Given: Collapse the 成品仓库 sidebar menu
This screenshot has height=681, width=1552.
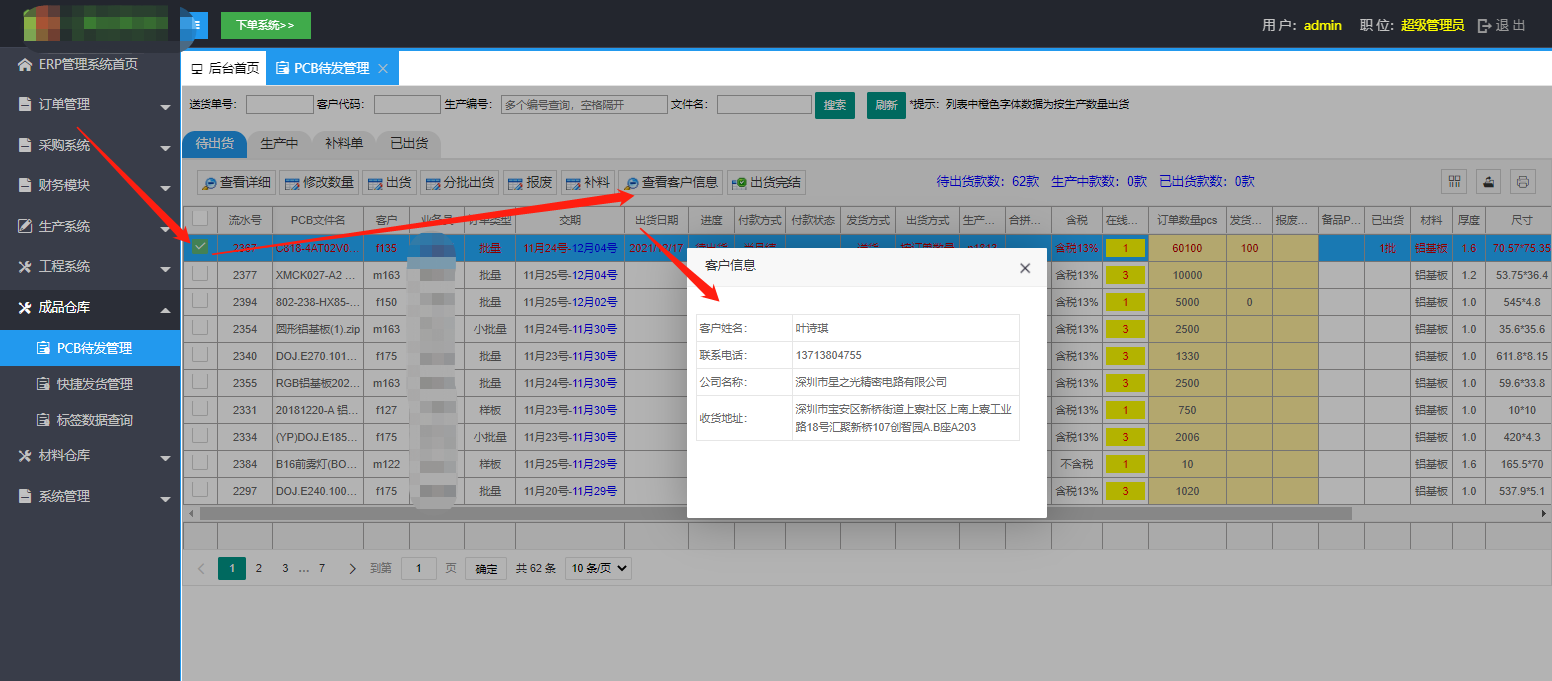Looking at the screenshot, I should click(x=90, y=308).
